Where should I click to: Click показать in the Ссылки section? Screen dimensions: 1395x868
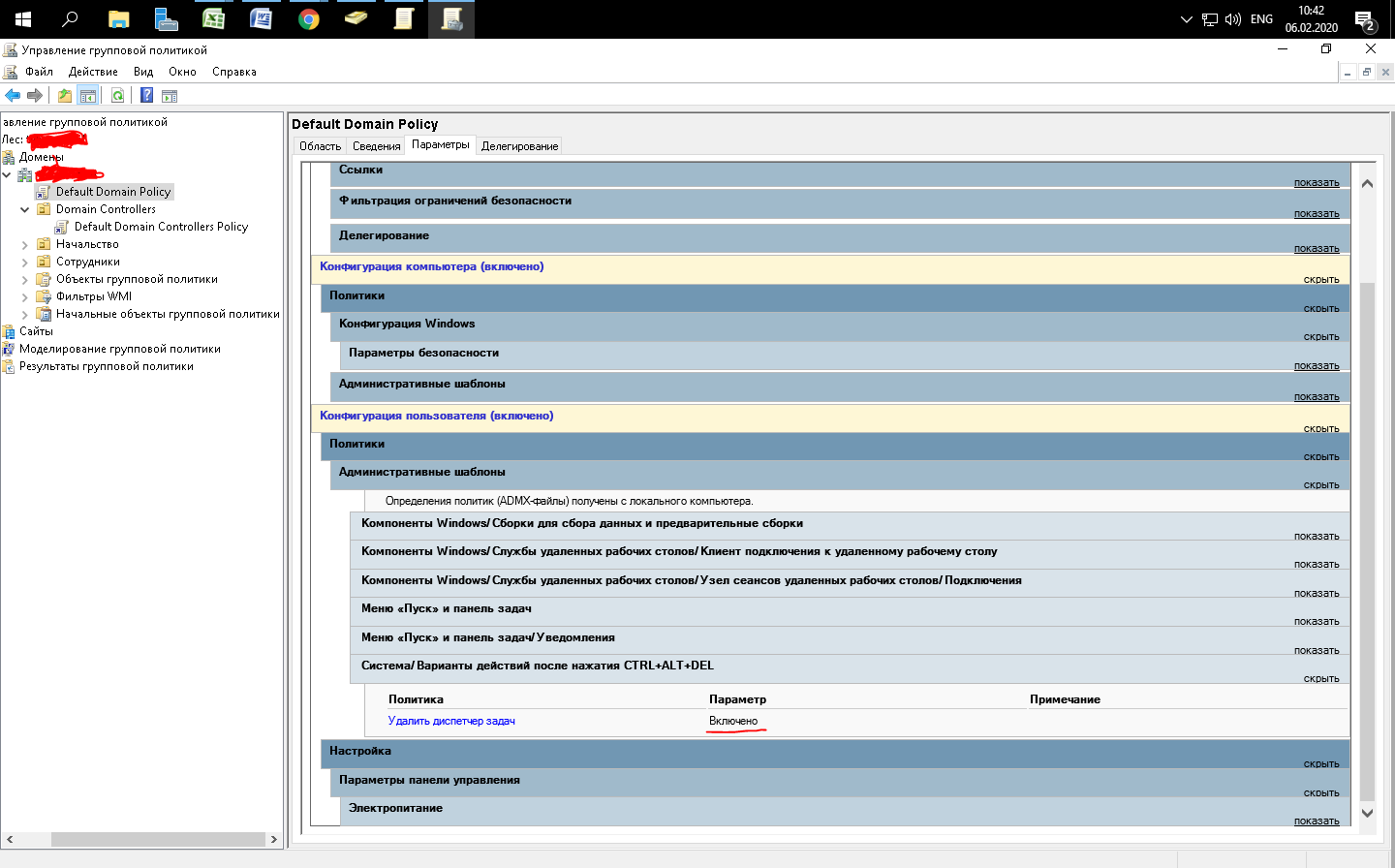pyautogui.click(x=1317, y=182)
